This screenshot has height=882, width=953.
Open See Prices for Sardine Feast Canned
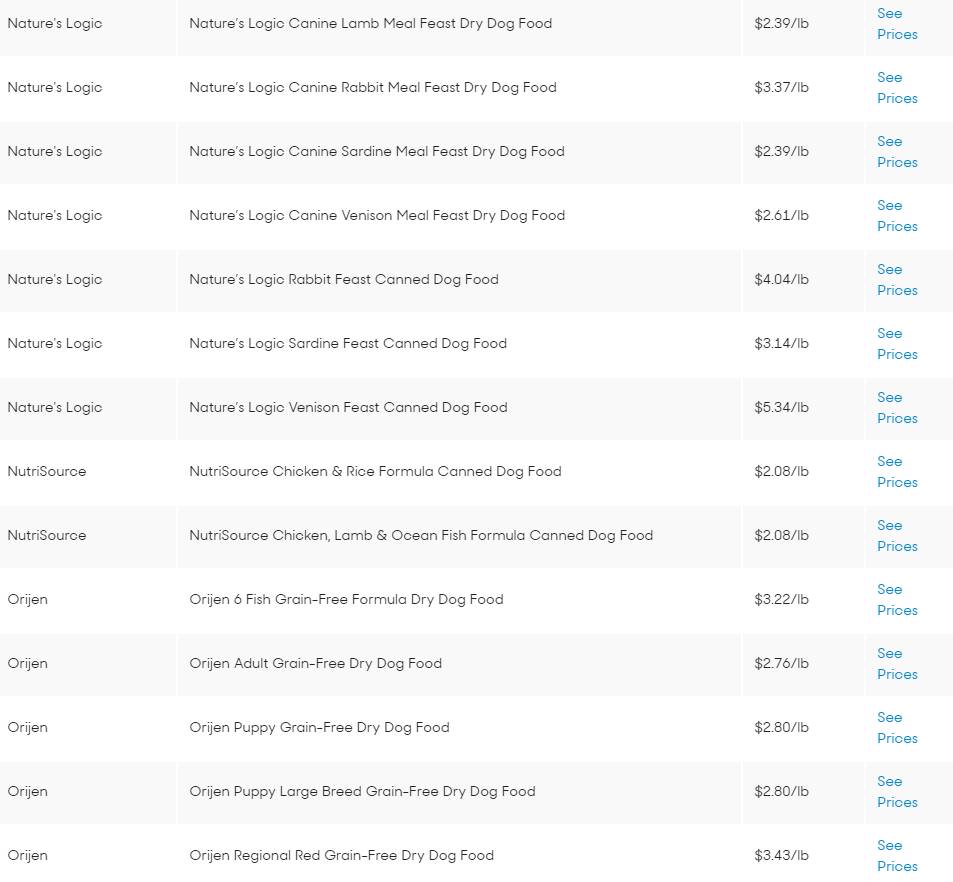(x=897, y=343)
